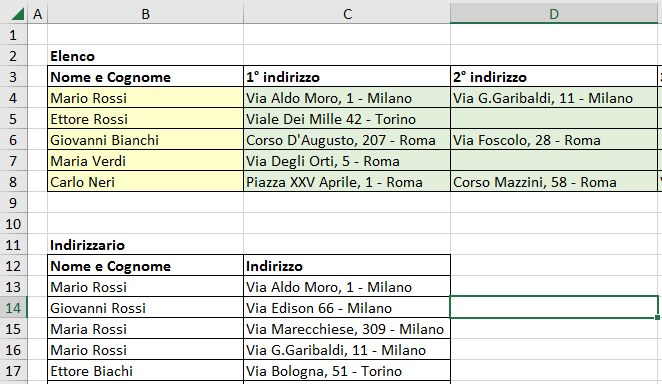
Task: Click the 2° indirizzo header cell
Action: 554,77
